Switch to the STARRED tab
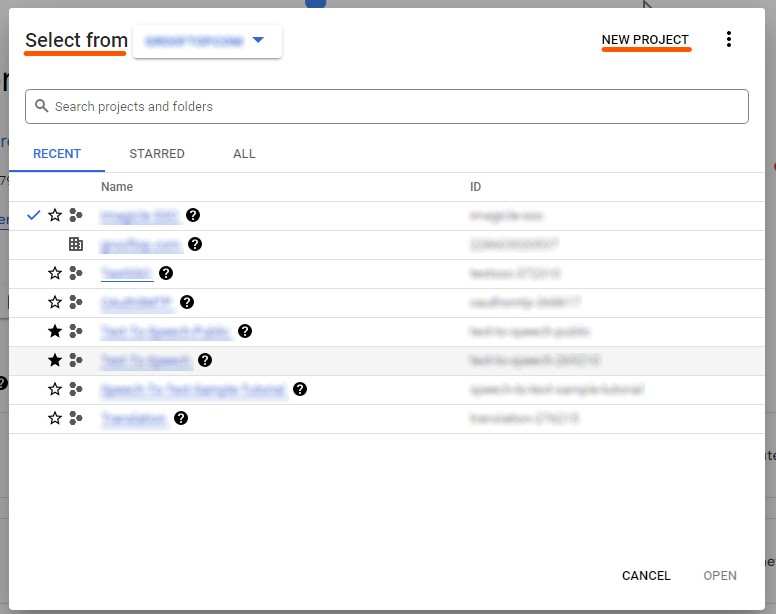 (x=157, y=154)
